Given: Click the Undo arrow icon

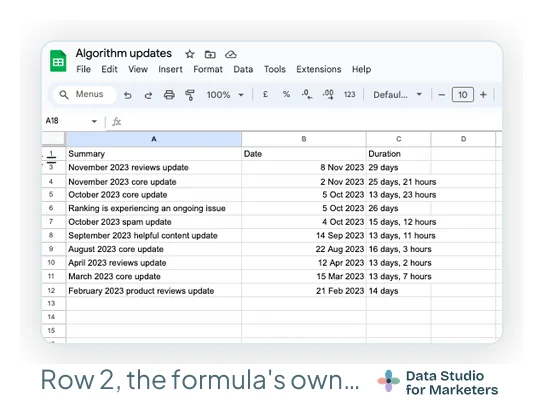Looking at the screenshot, I should (x=128, y=95).
